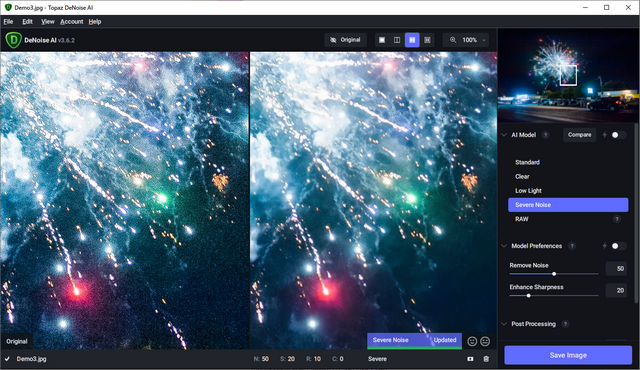
Task: Open the View menu
Action: (x=47, y=22)
